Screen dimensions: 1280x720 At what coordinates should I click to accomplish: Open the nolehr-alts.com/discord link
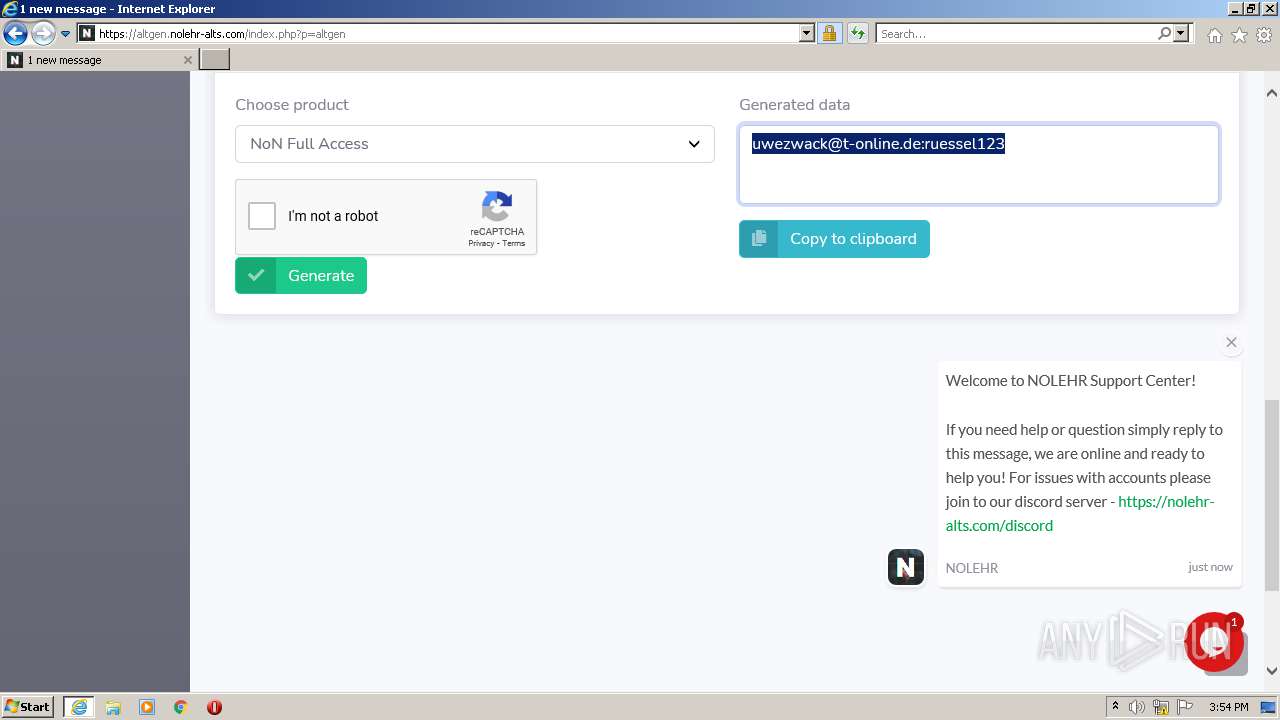point(1080,513)
